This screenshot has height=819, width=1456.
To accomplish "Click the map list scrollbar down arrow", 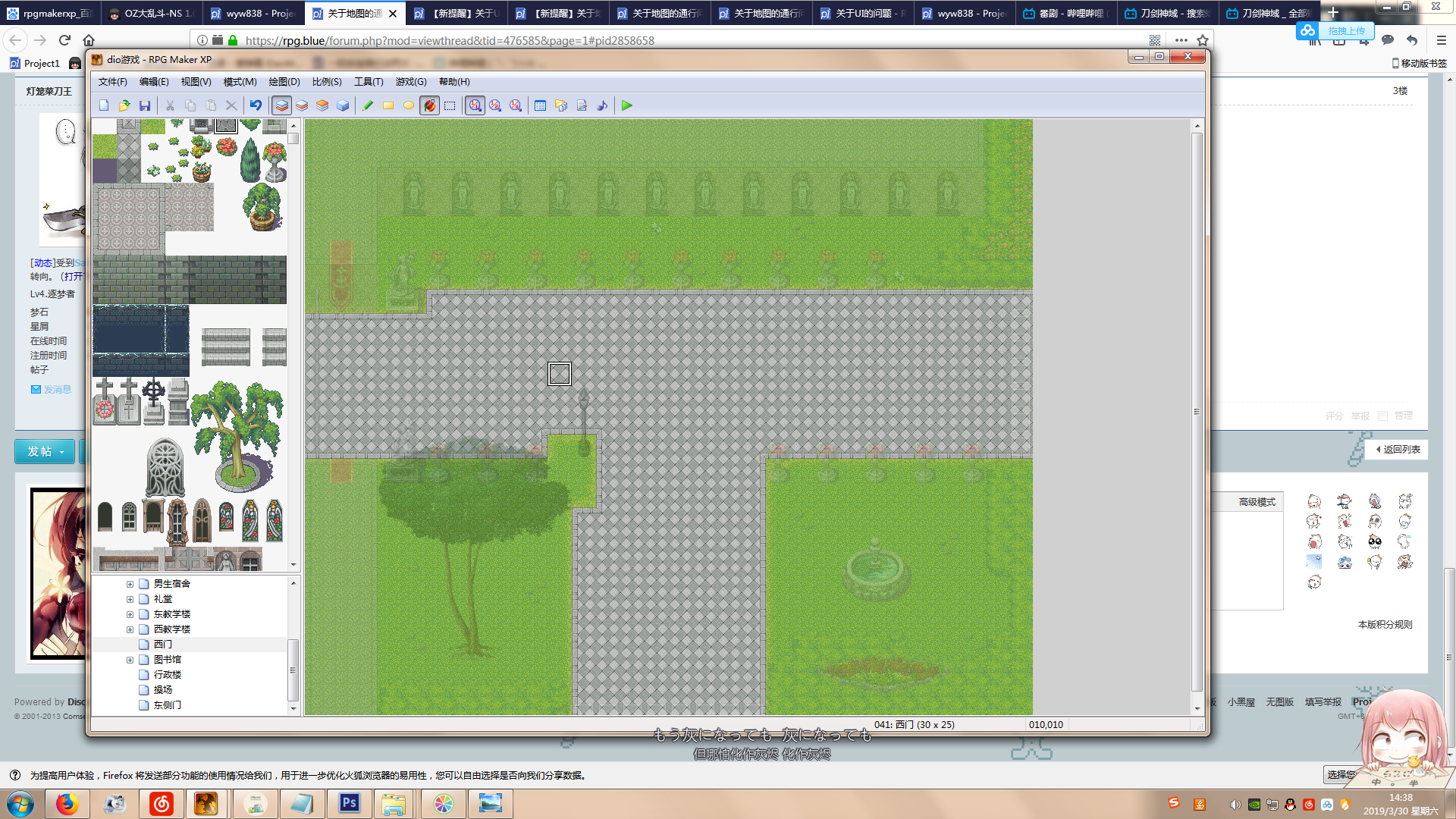I will pos(293,708).
